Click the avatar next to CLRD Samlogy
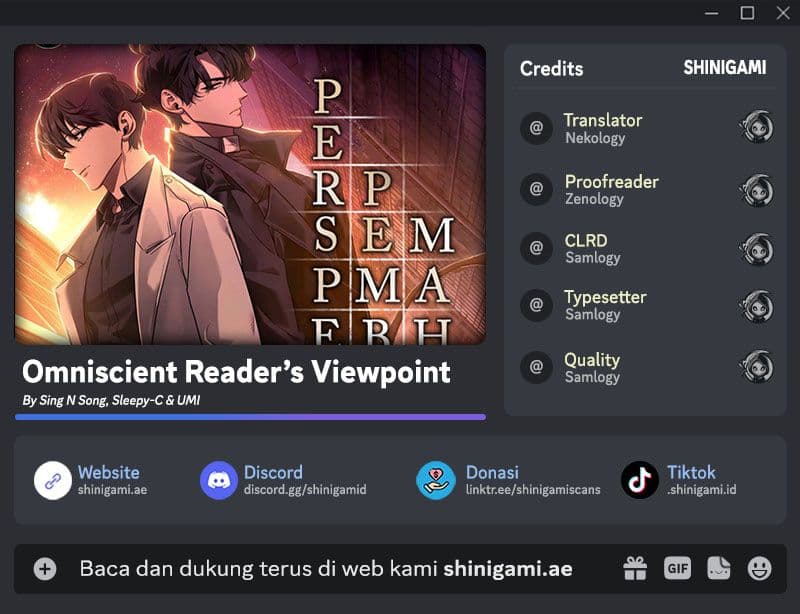The image size is (800, 614). 756,250
